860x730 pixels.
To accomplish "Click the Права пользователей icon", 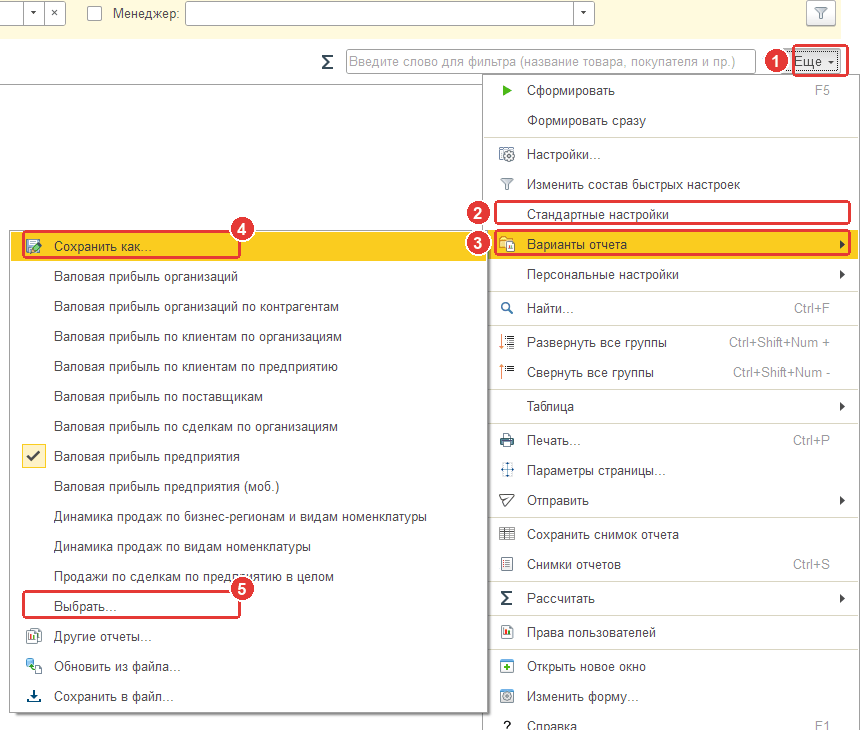I will pos(507,632).
